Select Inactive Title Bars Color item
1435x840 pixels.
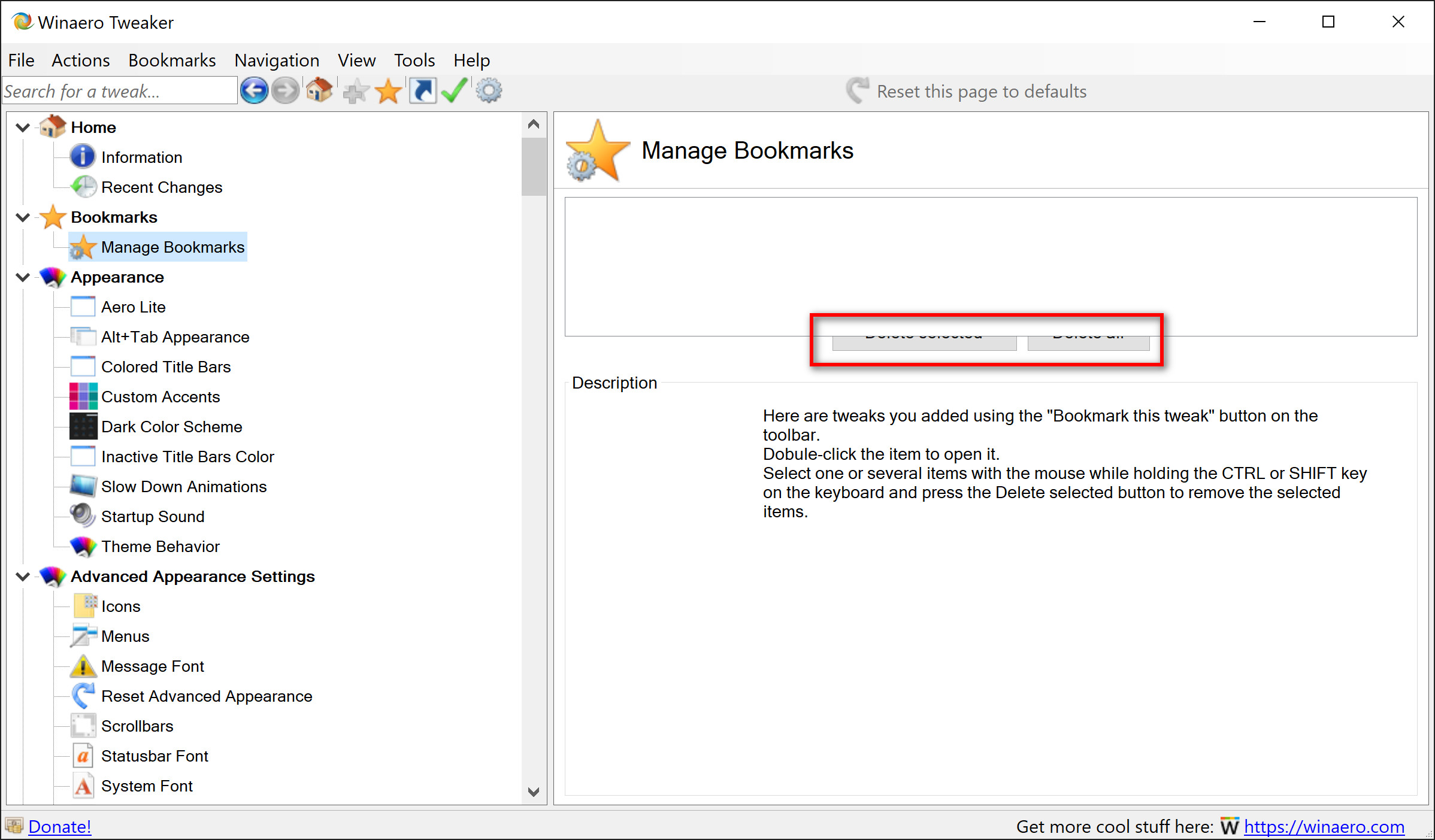[x=187, y=456]
